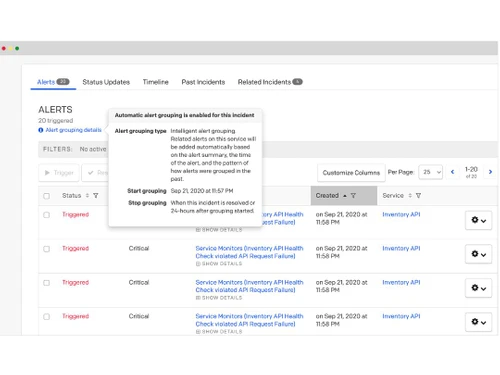Click 'Critical' severity in the fourth row
The image size is (500, 375).
(x=139, y=316)
